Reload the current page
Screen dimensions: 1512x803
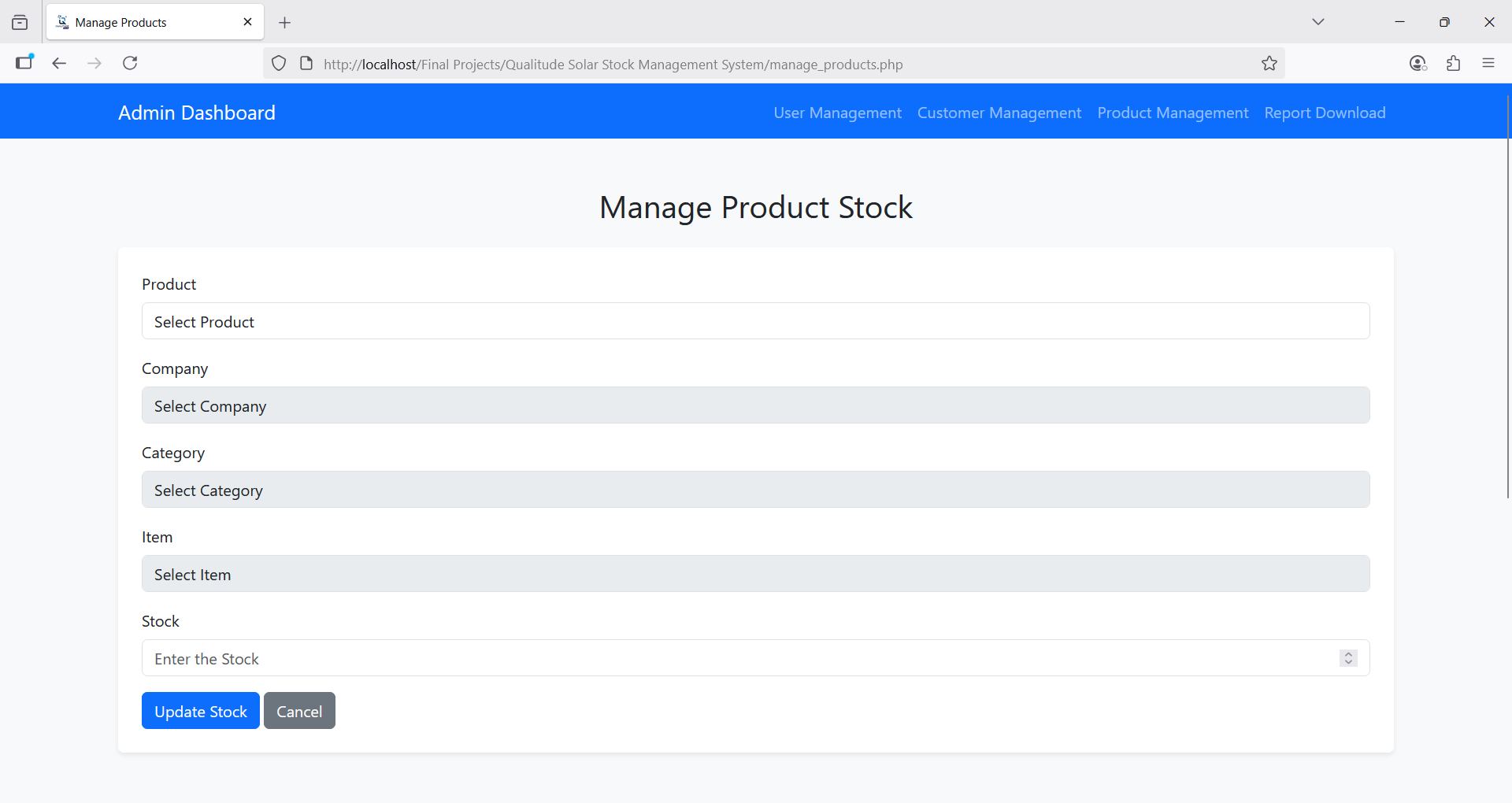pos(130,64)
